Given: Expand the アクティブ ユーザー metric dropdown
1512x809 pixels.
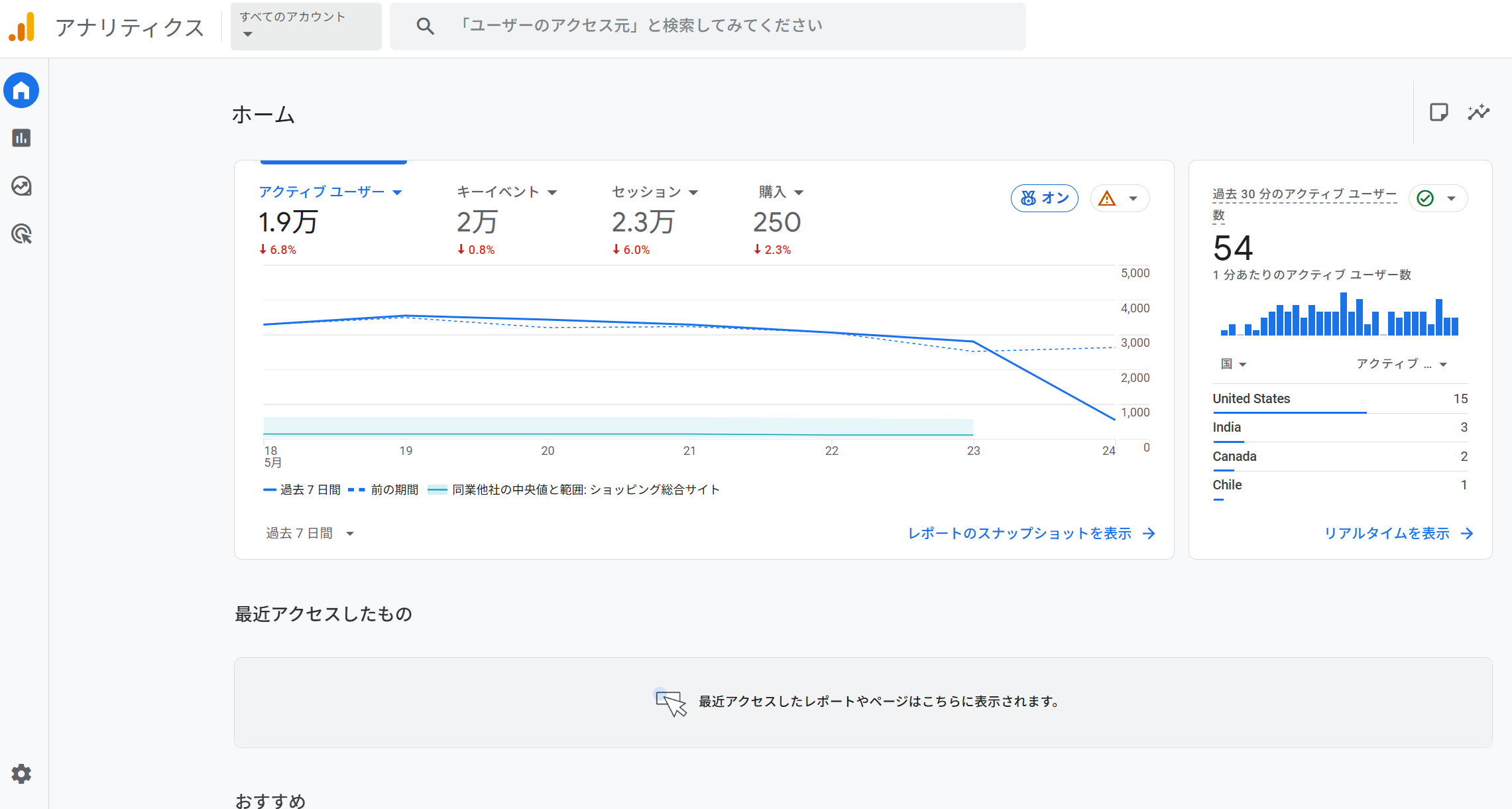Looking at the screenshot, I should click(x=397, y=193).
